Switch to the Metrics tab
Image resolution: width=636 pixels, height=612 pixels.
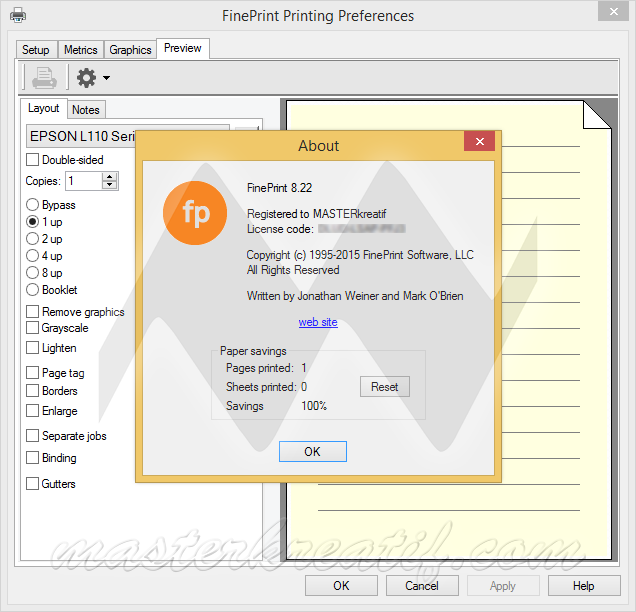[81, 50]
